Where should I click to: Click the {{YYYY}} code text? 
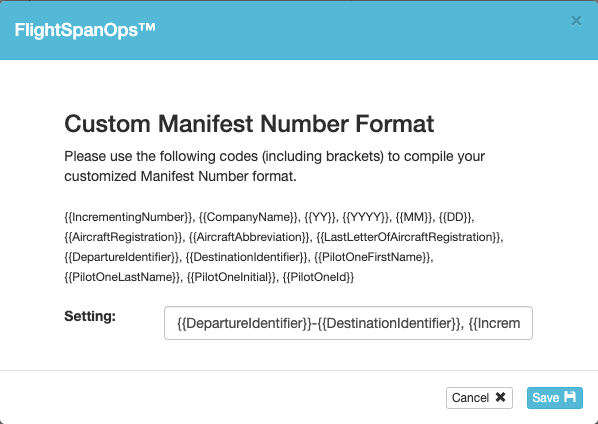pos(365,217)
